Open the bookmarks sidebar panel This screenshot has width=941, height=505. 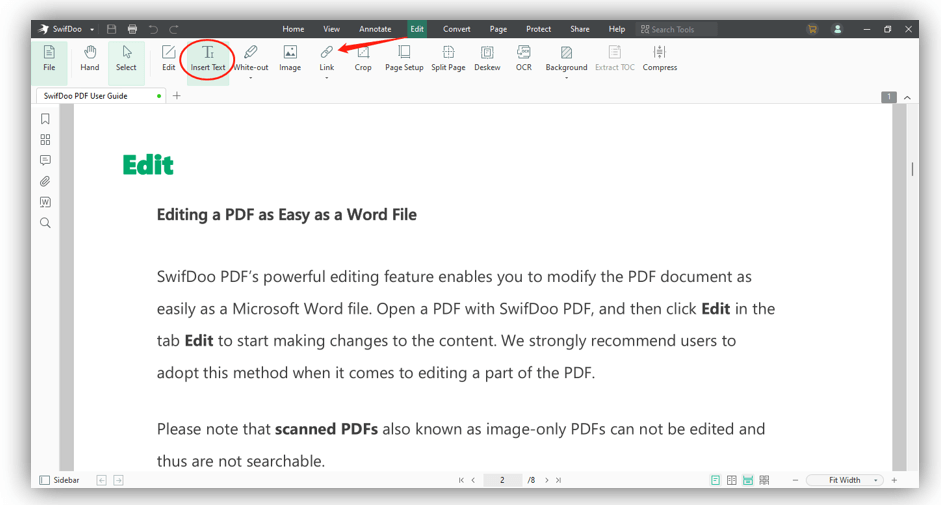45,119
